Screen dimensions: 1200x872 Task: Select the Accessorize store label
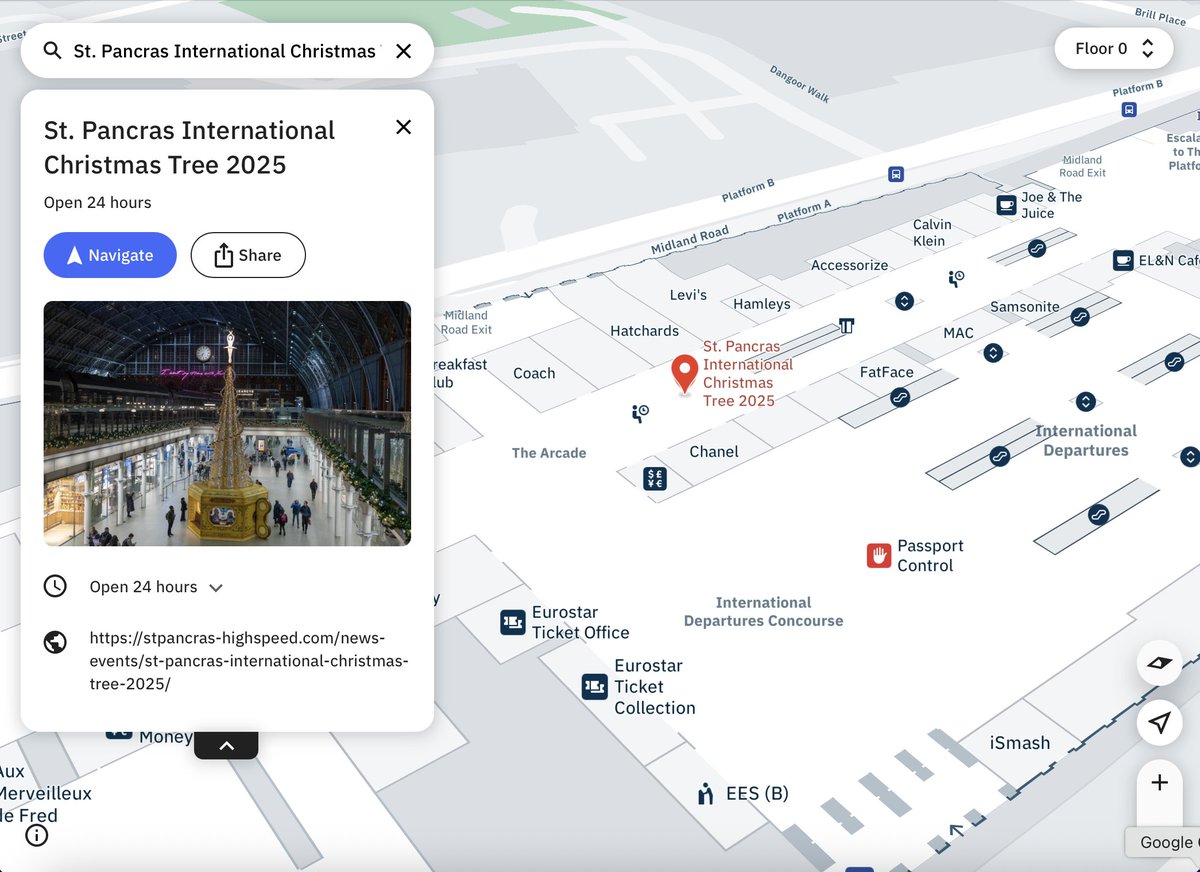coord(850,265)
